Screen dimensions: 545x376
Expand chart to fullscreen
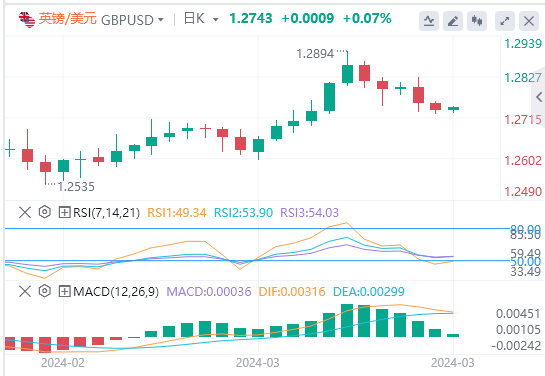(505, 21)
